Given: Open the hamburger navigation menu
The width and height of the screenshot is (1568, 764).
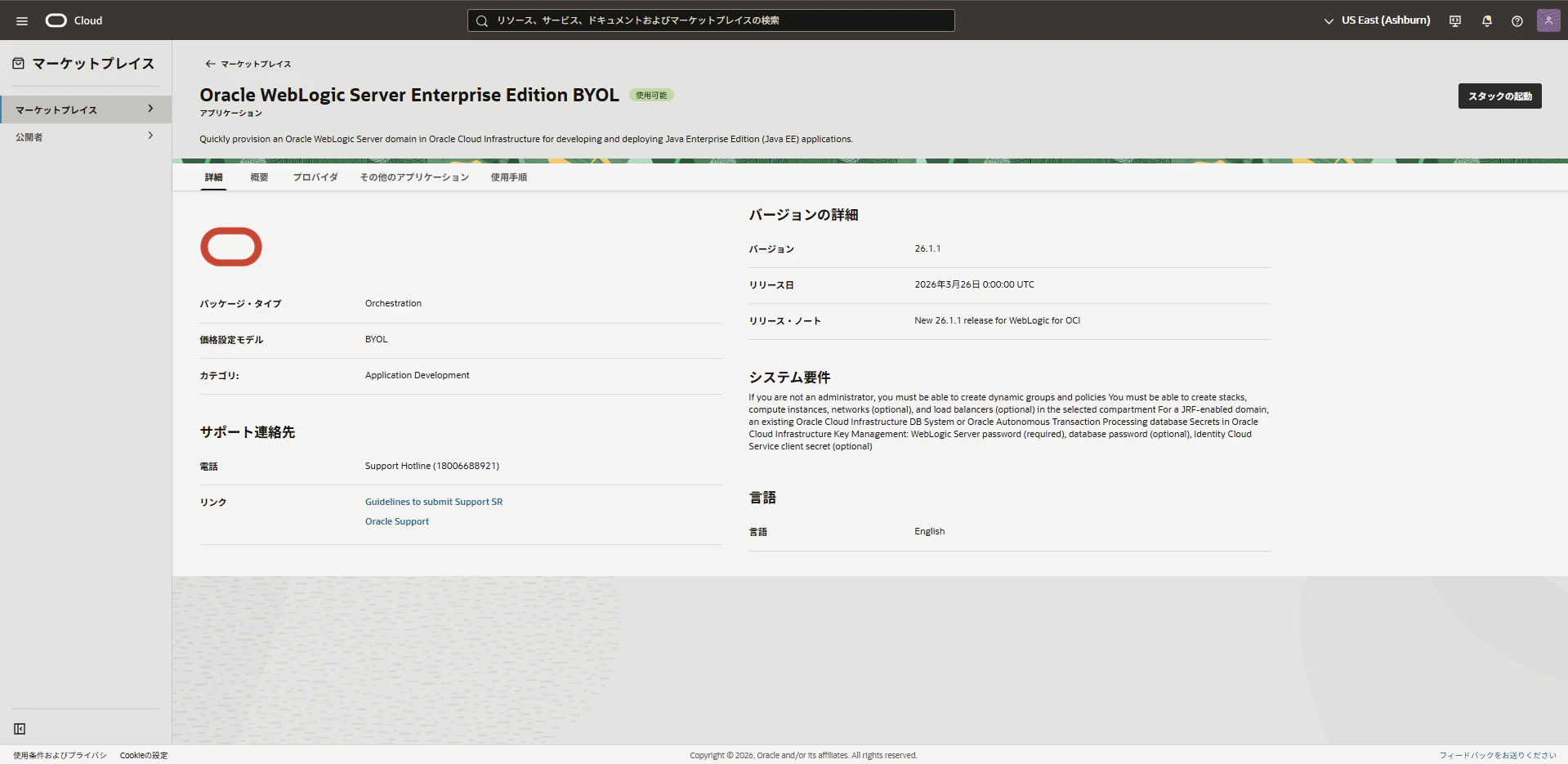Looking at the screenshot, I should tap(22, 20).
